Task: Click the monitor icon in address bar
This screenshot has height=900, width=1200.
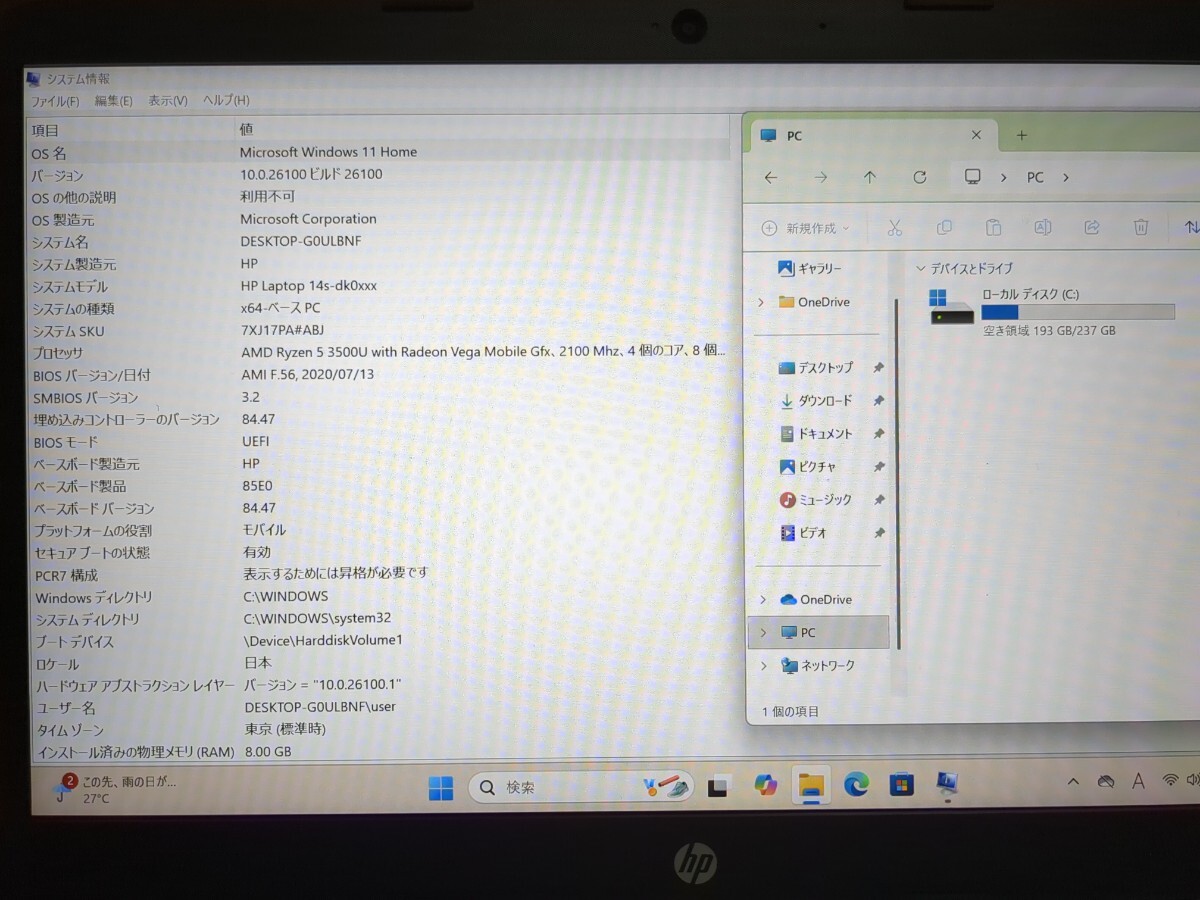Action: click(x=972, y=177)
